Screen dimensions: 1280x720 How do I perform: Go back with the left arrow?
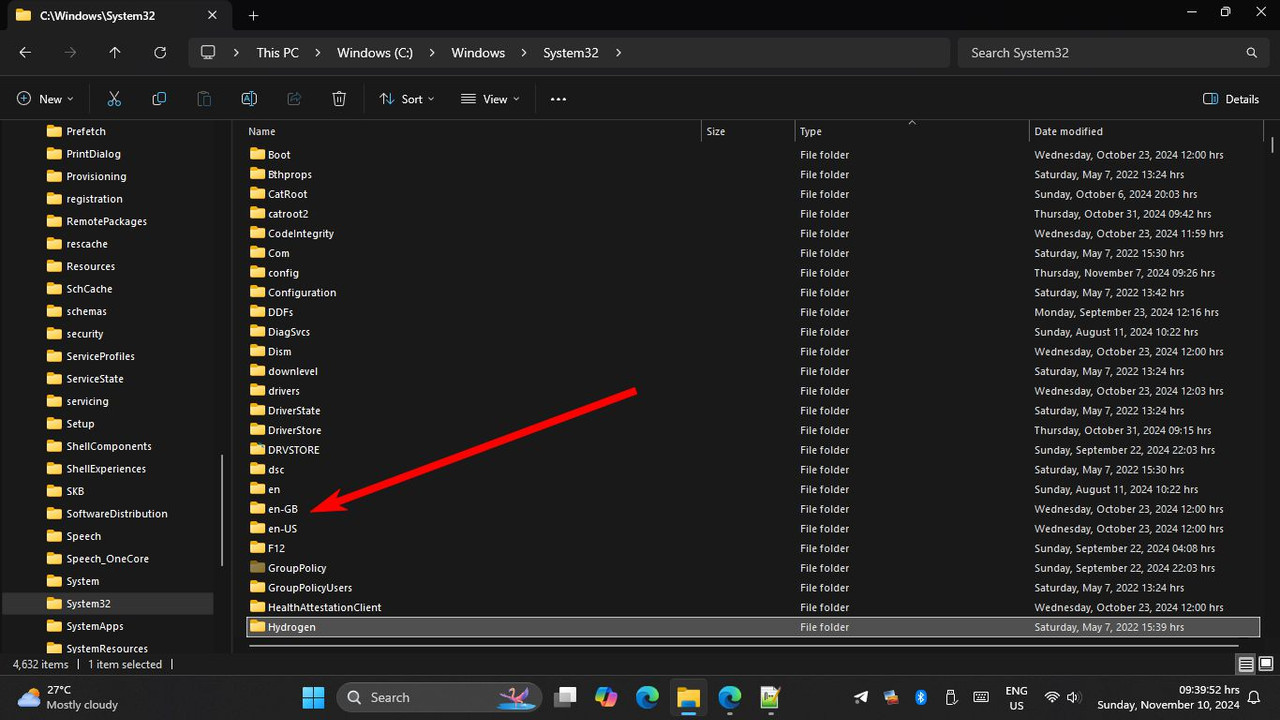[25, 52]
